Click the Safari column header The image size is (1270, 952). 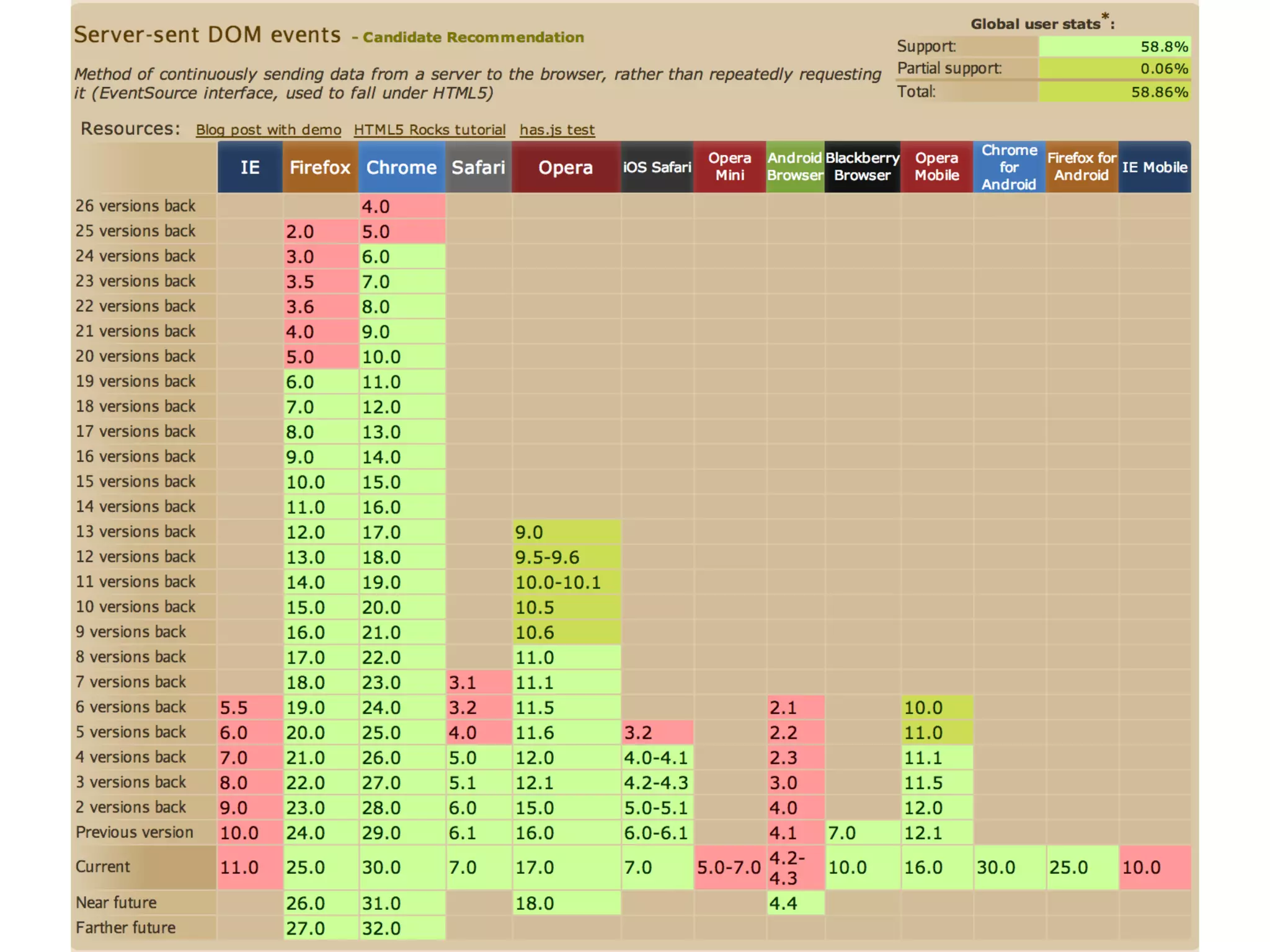click(478, 167)
